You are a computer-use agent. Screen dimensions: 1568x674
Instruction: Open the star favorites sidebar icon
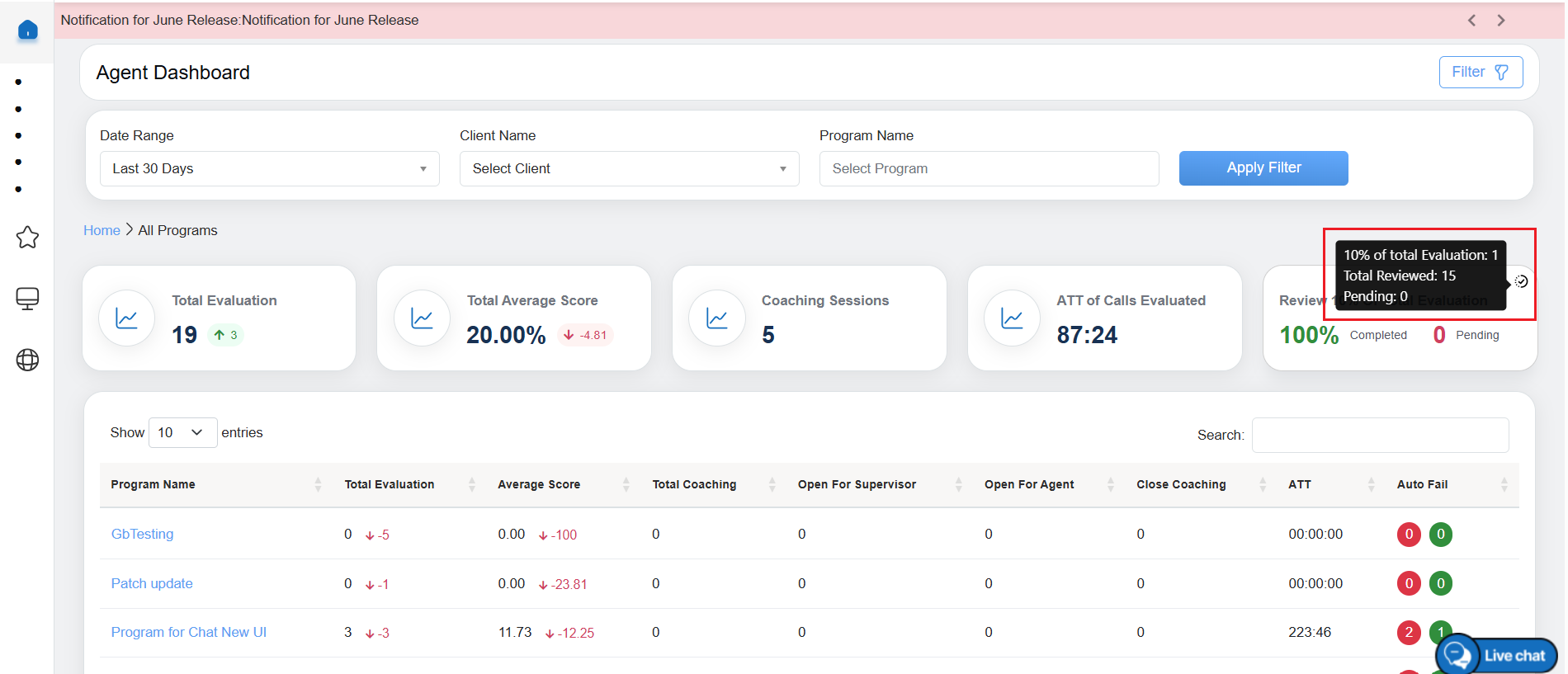pos(27,238)
